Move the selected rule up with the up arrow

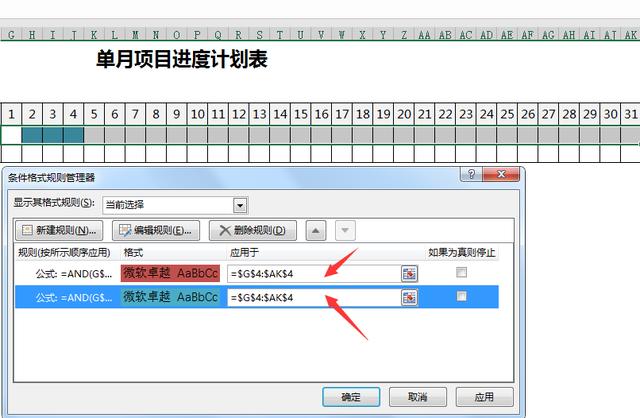point(316,231)
